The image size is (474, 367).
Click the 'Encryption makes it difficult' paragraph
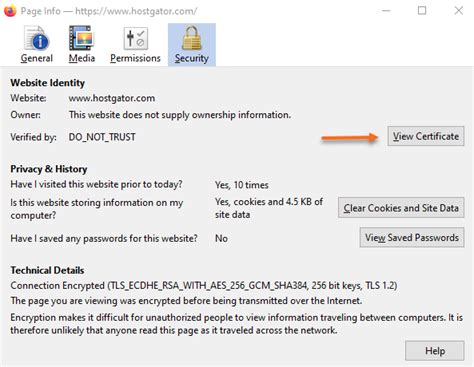(x=236, y=324)
